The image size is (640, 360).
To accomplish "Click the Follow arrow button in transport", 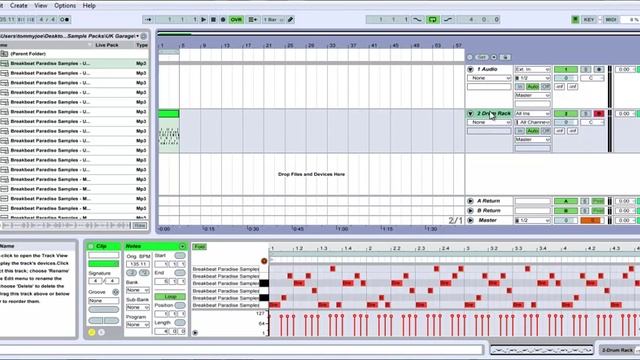I will 148,20.
